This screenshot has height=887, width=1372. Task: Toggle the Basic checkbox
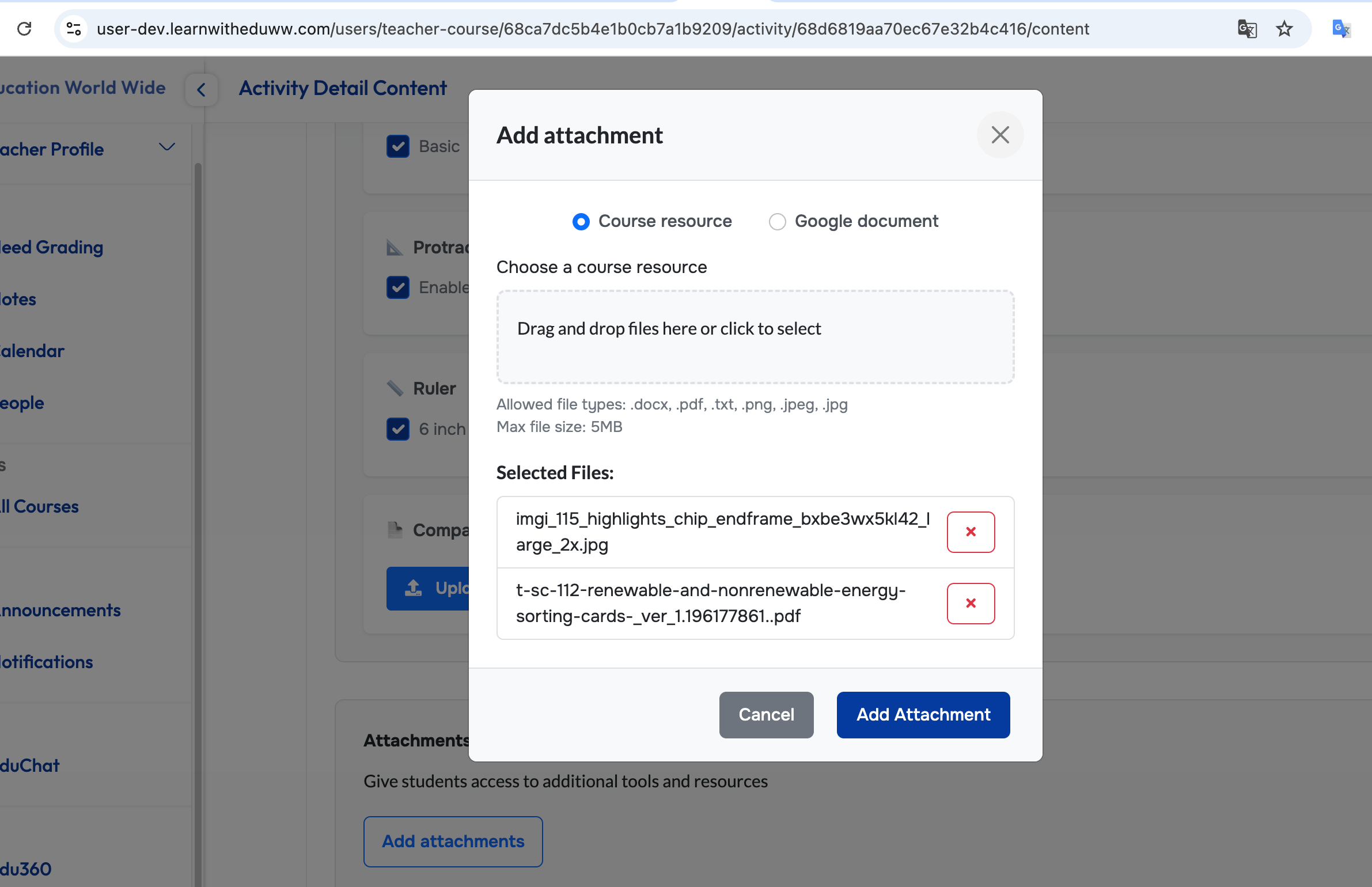pos(398,146)
